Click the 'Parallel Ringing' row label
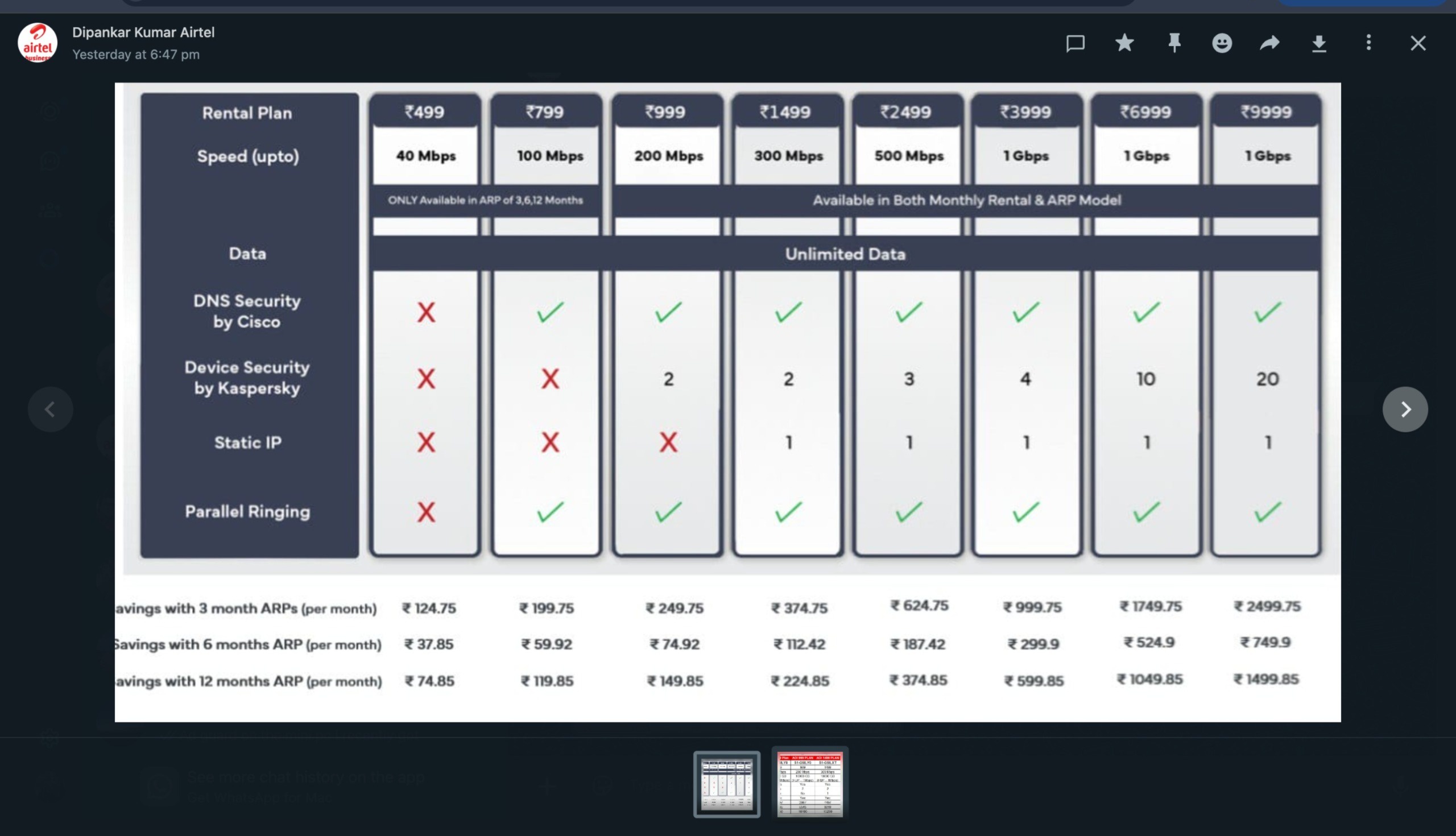This screenshot has height=836, width=1456. (x=247, y=512)
